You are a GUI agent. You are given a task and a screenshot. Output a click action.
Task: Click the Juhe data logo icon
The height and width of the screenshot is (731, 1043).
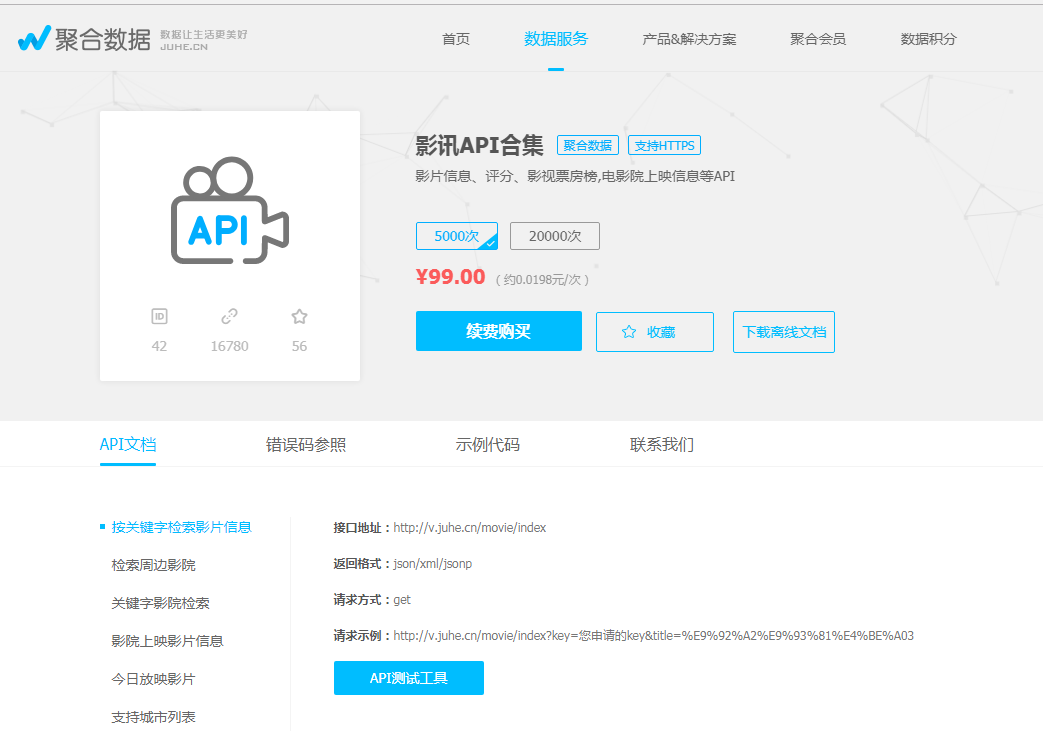[34, 38]
